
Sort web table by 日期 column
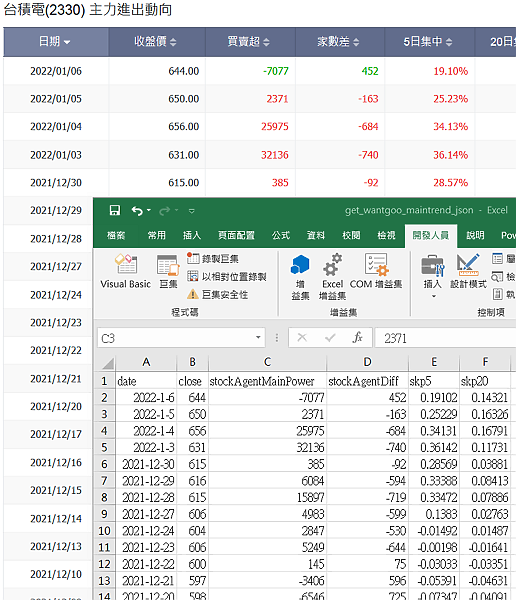(55, 41)
